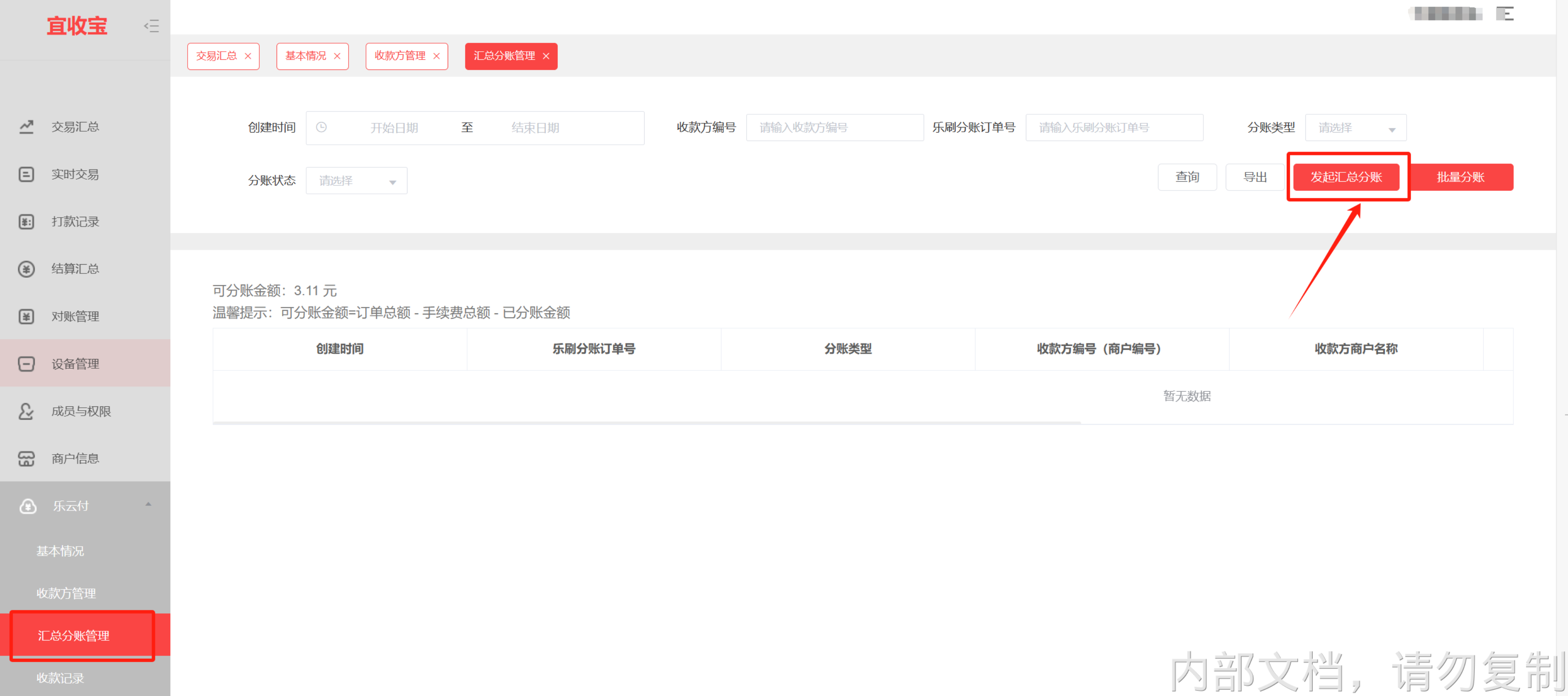Click the 暂无数据 empty table text

(x=1187, y=396)
